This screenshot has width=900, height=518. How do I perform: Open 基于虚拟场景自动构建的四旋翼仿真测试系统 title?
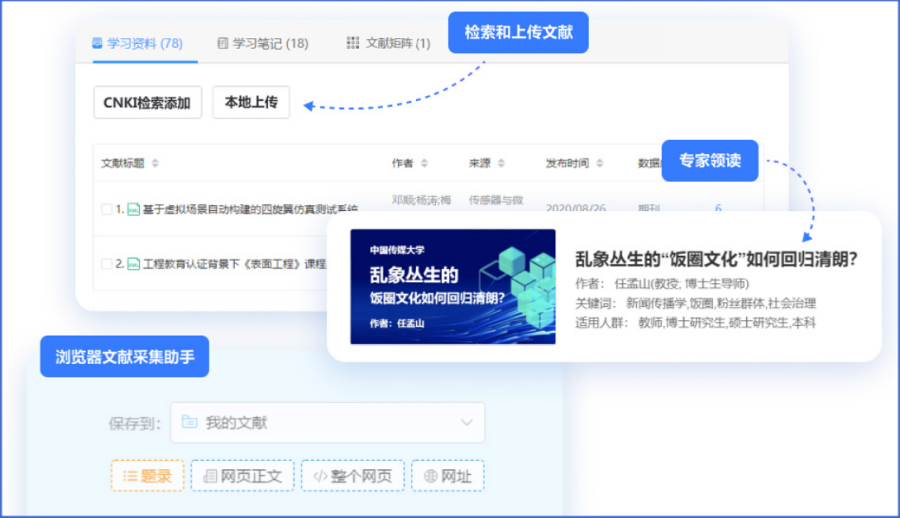point(250,210)
